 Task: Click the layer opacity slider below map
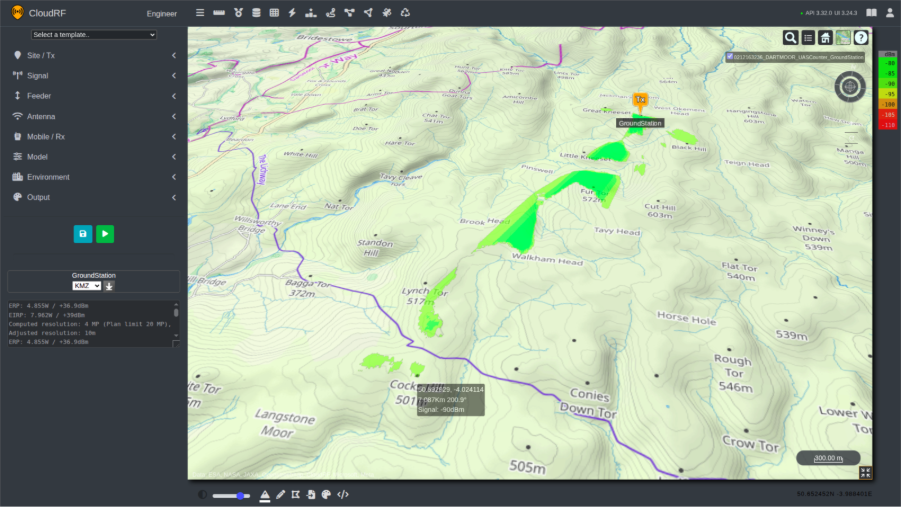tap(231, 495)
